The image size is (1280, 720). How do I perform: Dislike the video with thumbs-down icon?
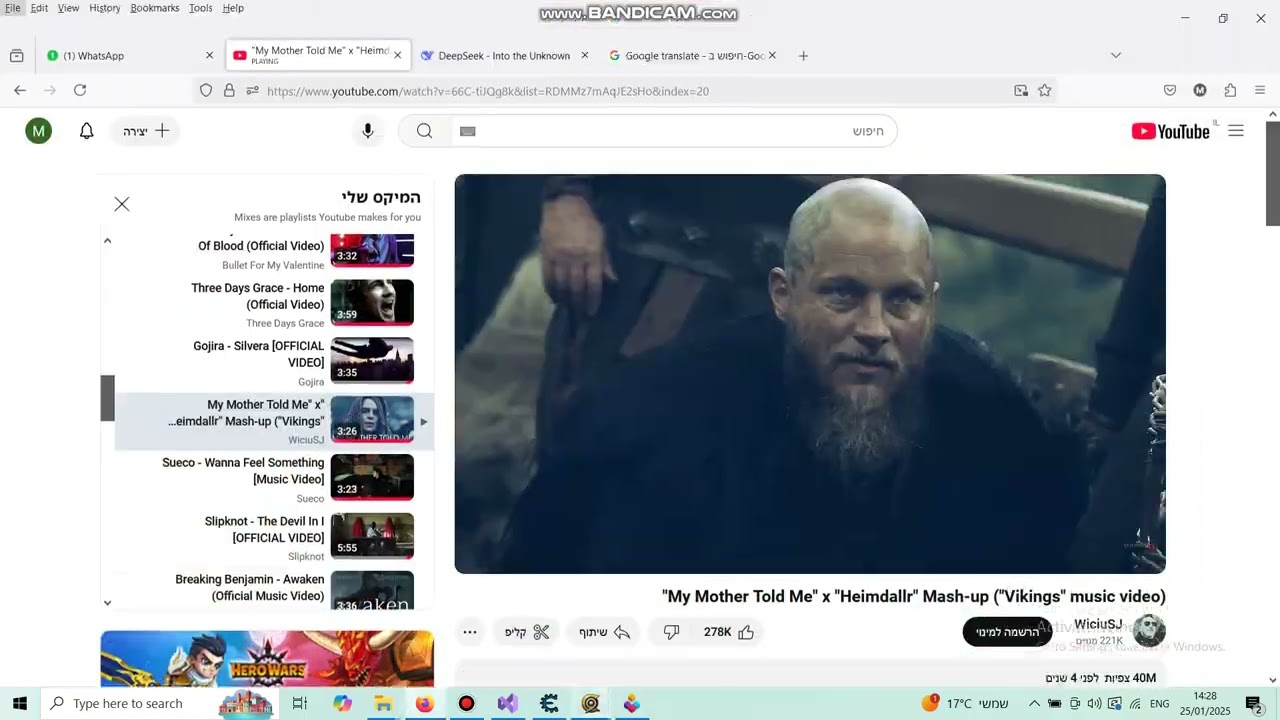(672, 632)
